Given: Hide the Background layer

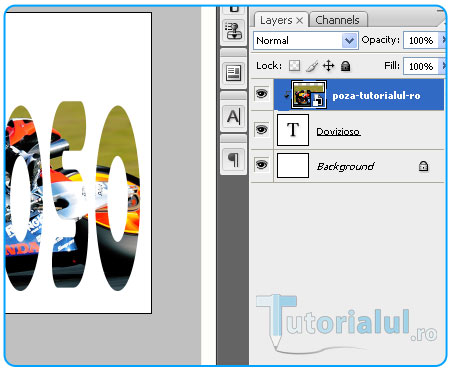Looking at the screenshot, I should click(x=261, y=165).
